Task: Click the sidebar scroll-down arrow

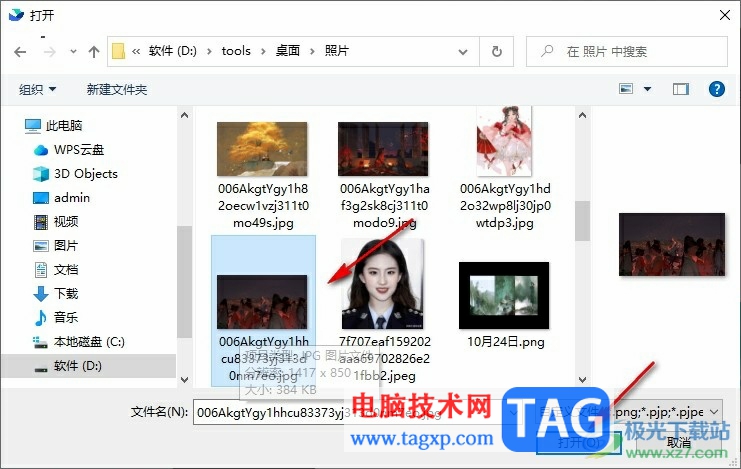Action: (184, 380)
